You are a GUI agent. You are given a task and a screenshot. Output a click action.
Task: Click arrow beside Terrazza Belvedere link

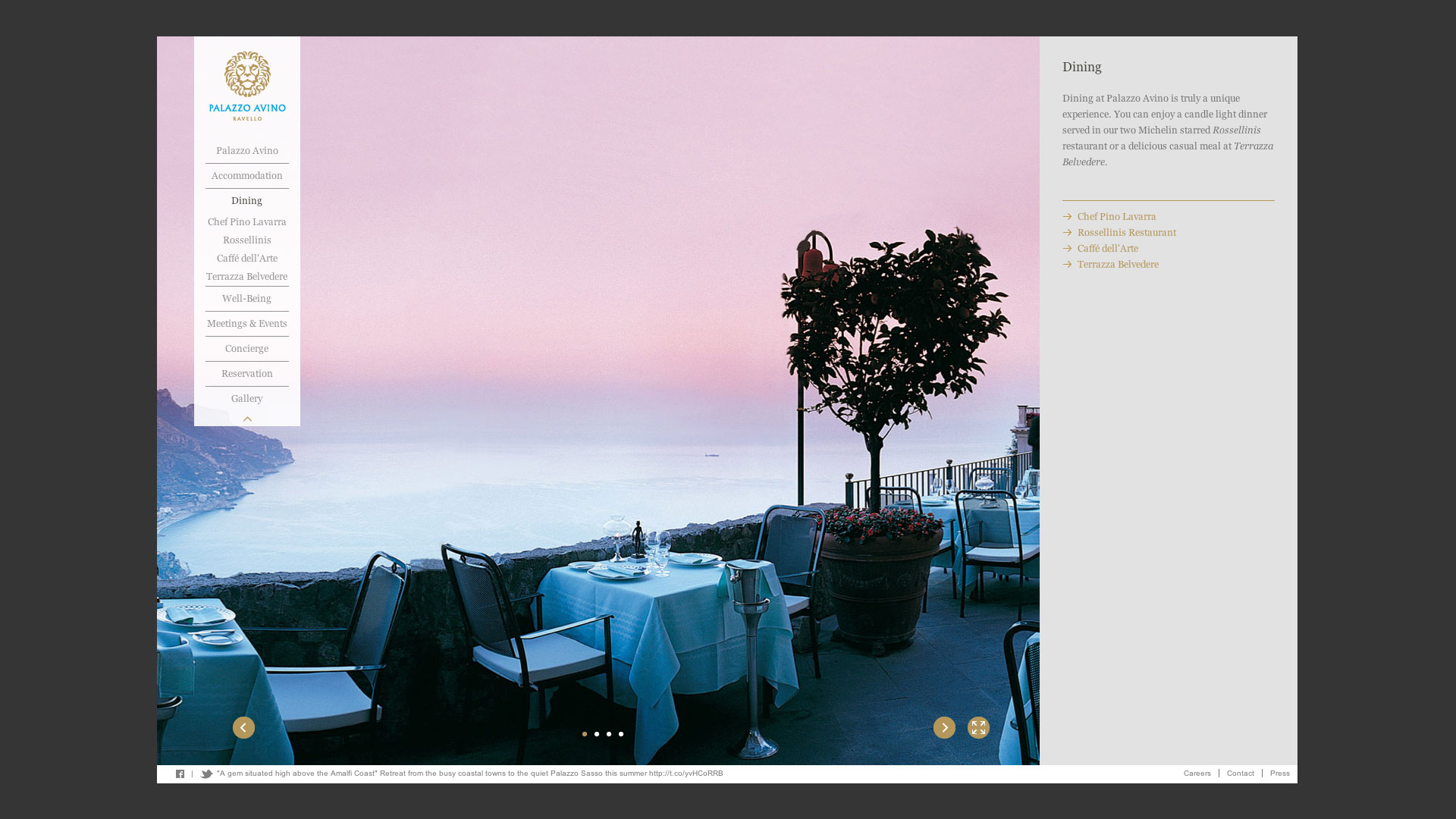coord(1067,265)
